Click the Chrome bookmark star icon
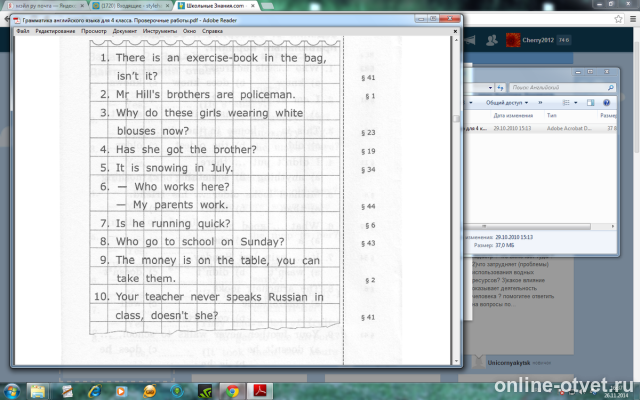 coord(618,19)
